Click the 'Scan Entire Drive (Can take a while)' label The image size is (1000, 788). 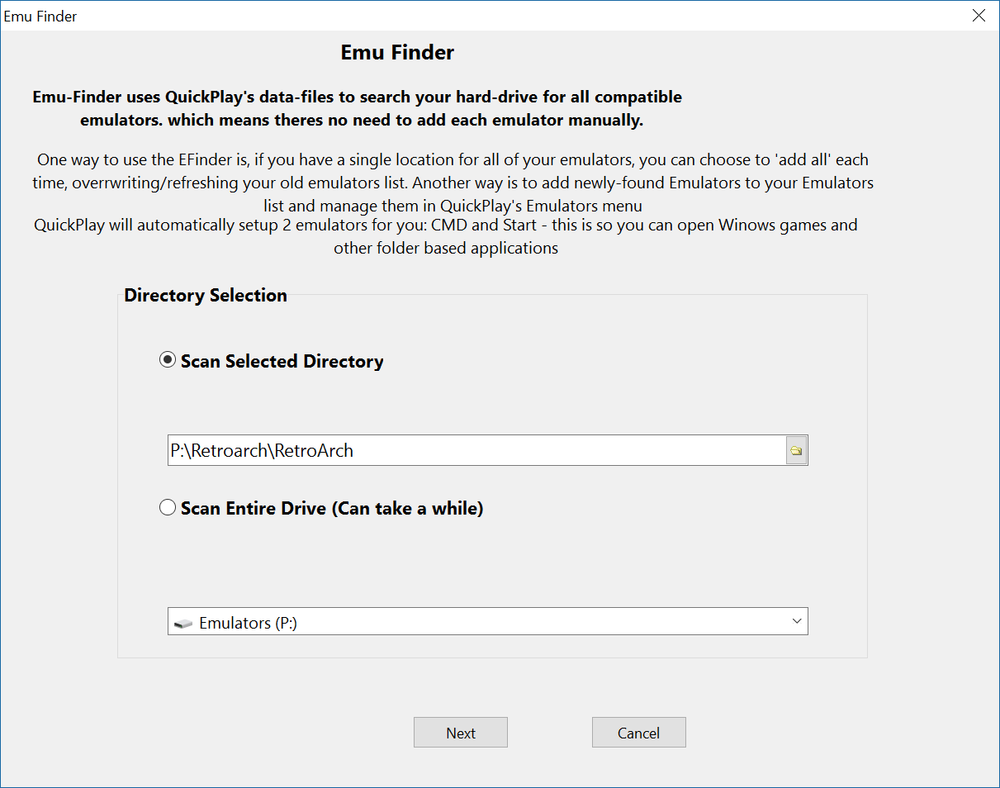(332, 509)
